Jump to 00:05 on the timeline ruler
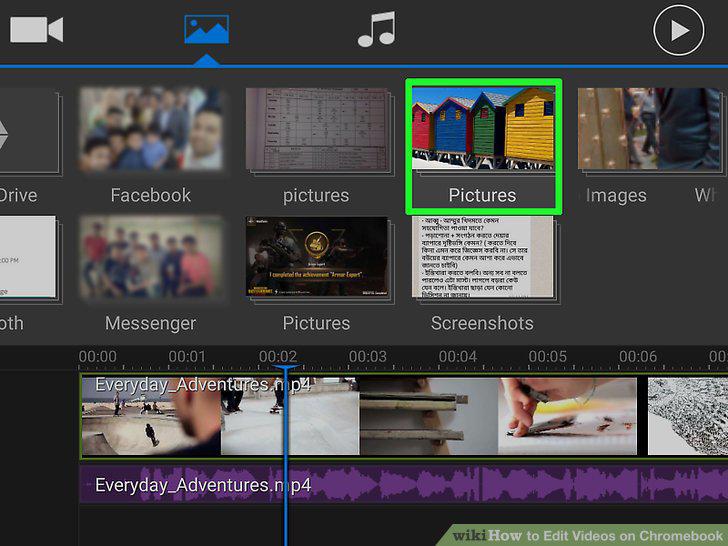728x546 pixels. [548, 357]
